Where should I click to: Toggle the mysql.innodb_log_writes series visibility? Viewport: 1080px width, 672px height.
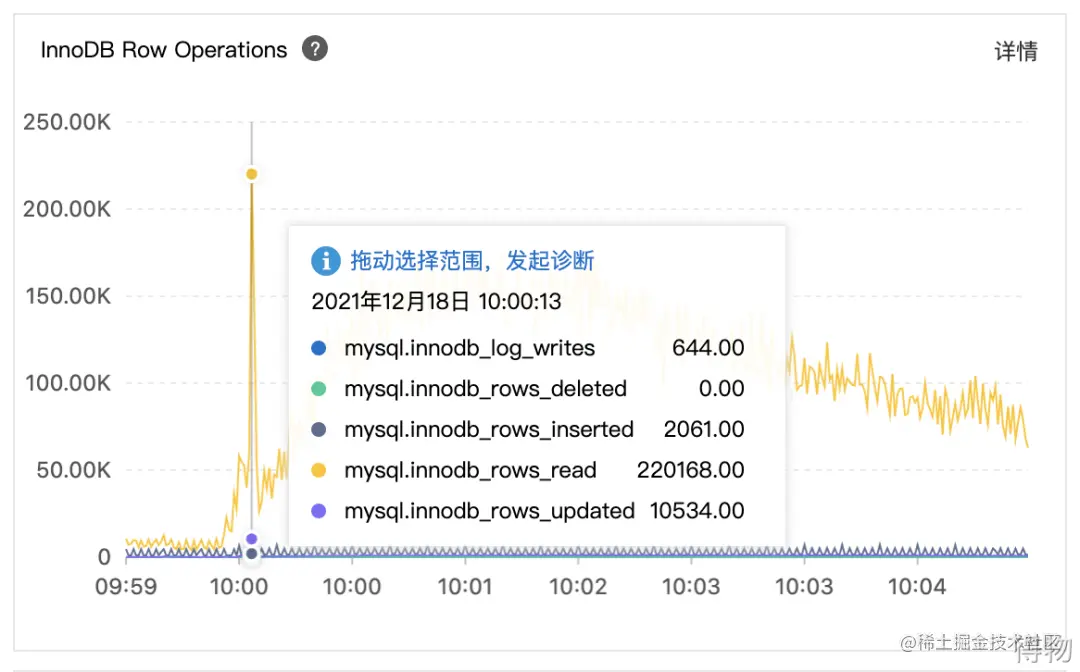pyautogui.click(x=468, y=347)
